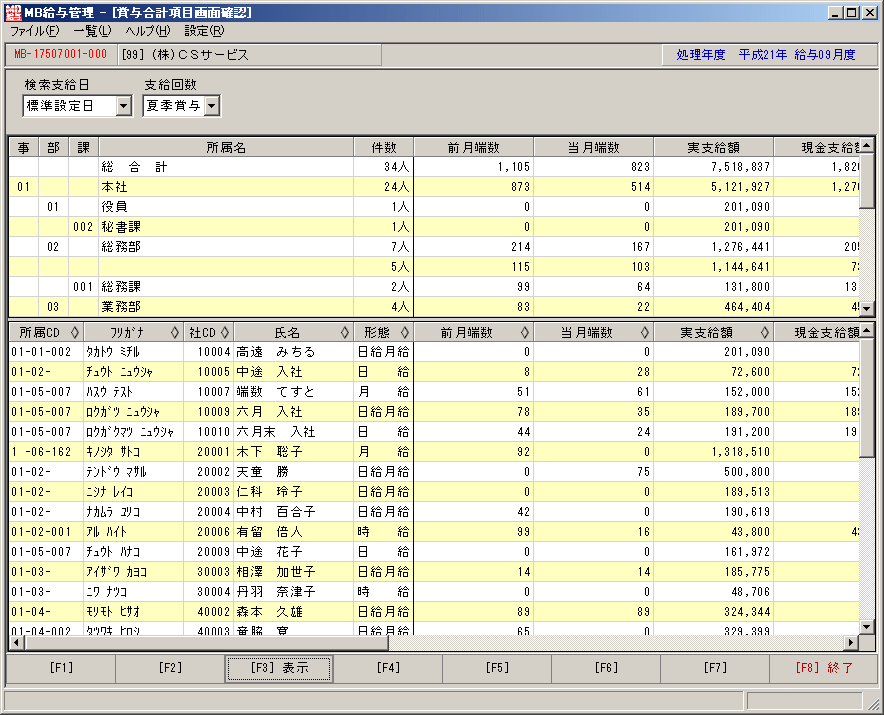Image resolution: width=884 pixels, height=715 pixels.
Task: Click the sort diamond next to 社CD
Action: click(x=225, y=333)
